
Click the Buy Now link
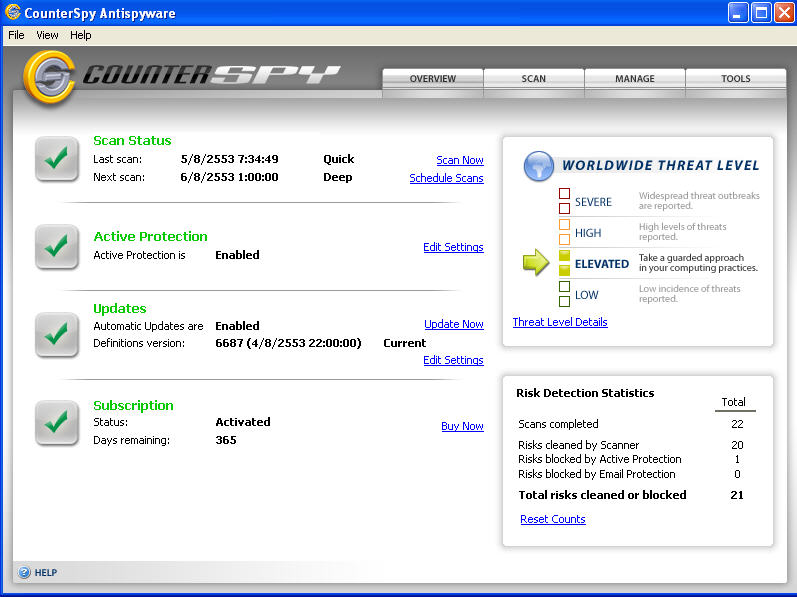click(463, 426)
